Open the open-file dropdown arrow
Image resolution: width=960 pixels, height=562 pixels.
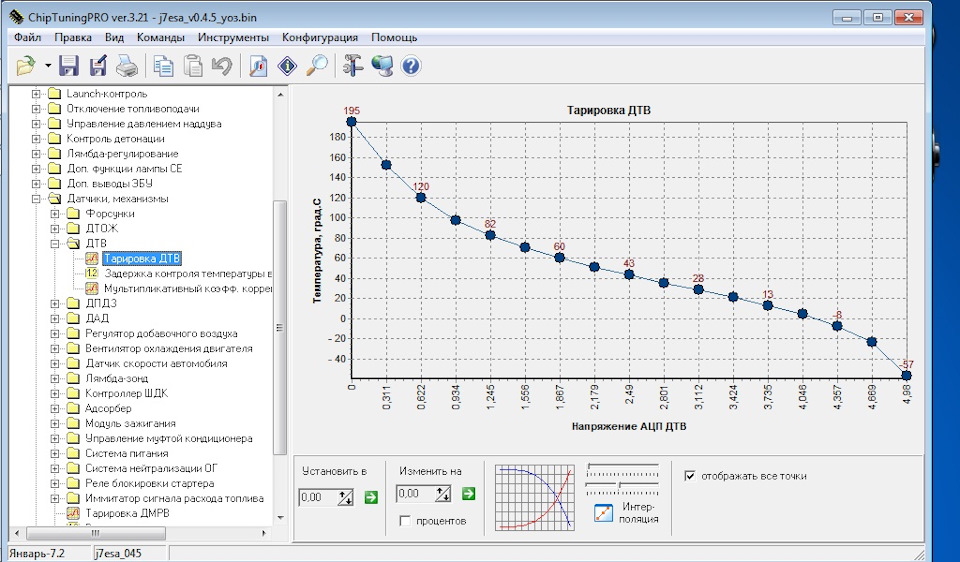point(48,67)
